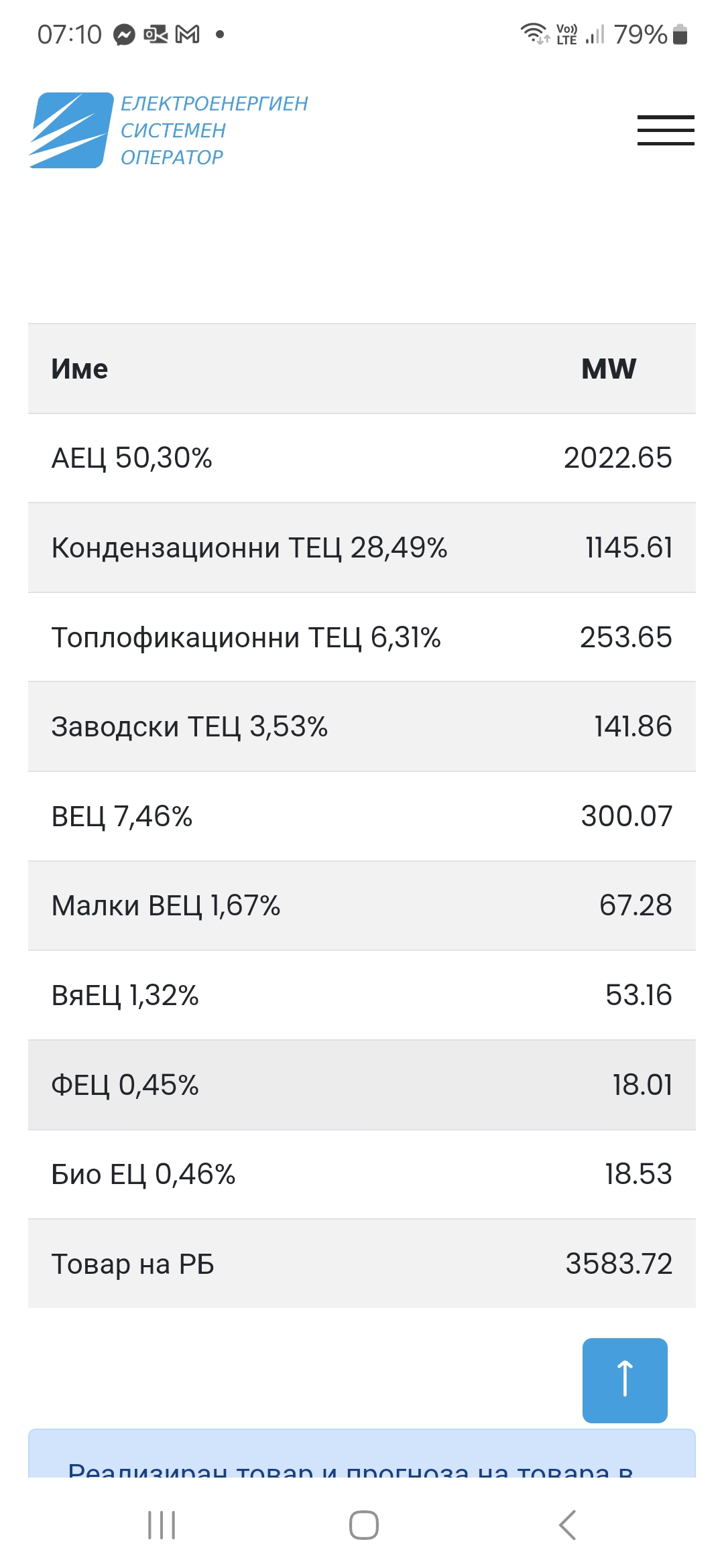The width and height of the screenshot is (724, 1568).
Task: Tap the battery status icon
Action: 680,34
